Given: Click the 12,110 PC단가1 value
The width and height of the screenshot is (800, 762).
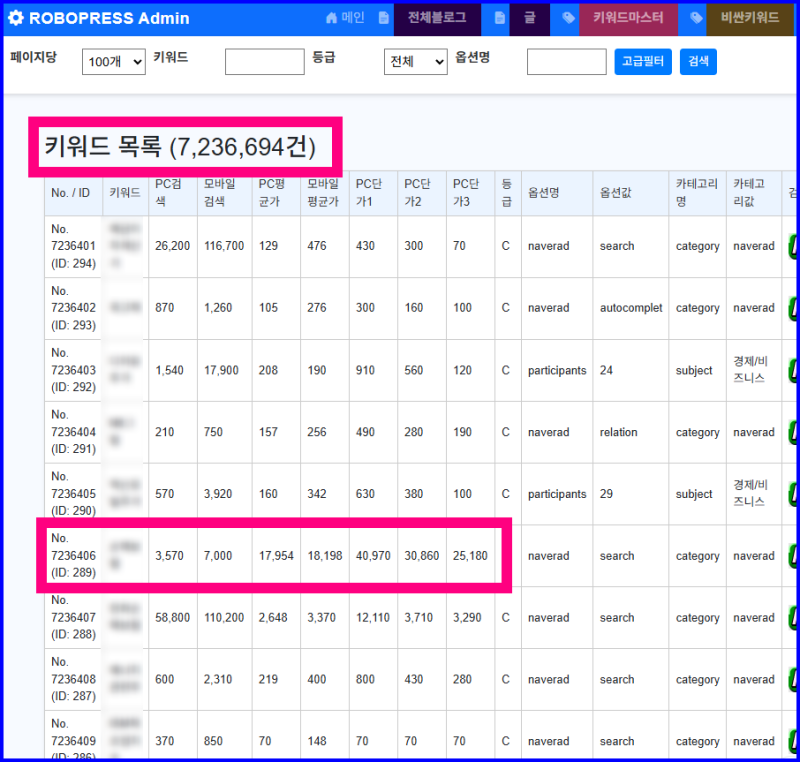Looking at the screenshot, I should click(x=373, y=618).
